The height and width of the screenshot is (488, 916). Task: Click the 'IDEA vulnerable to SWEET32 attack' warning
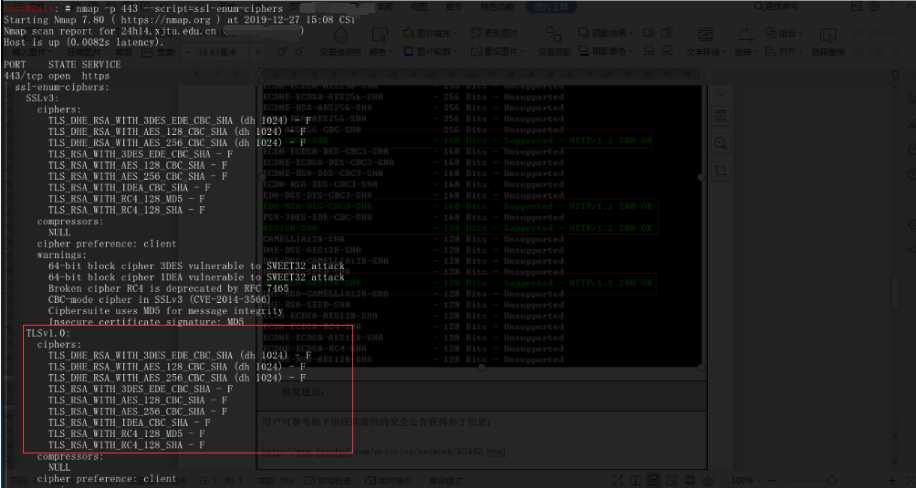pos(196,278)
